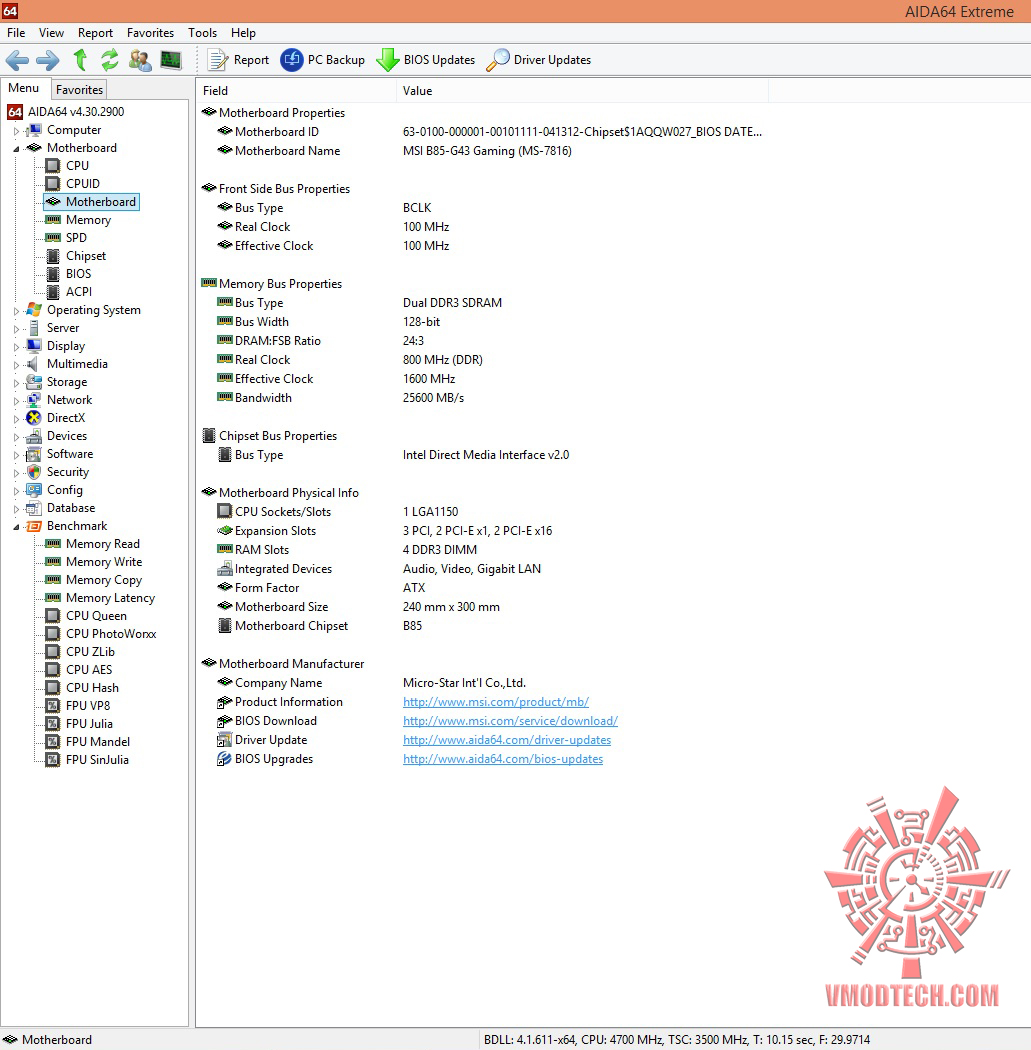Open the aida64.com driver-updates link
This screenshot has height=1050, width=1031.
click(507, 740)
